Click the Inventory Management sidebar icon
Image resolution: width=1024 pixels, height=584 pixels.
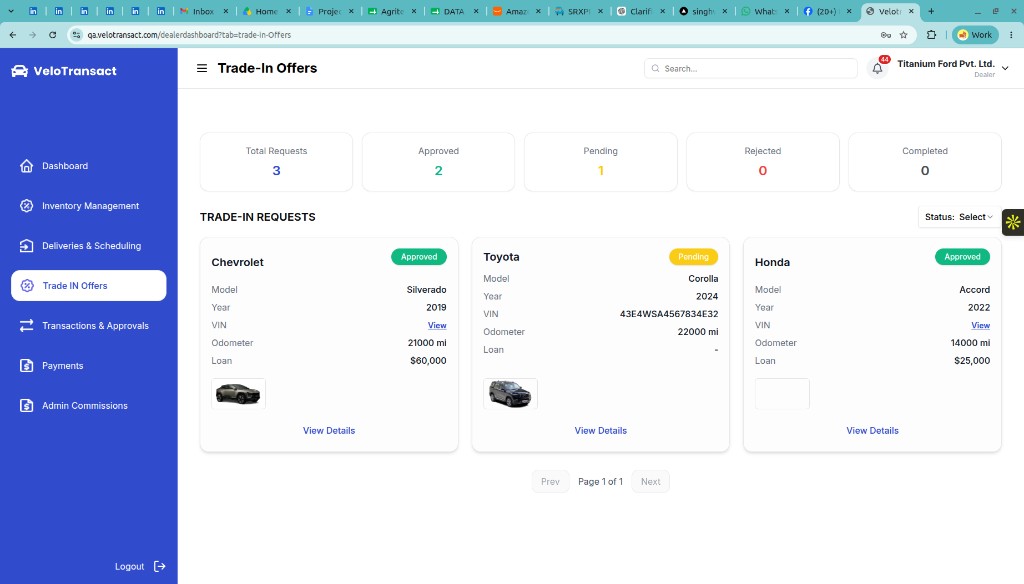(26, 206)
